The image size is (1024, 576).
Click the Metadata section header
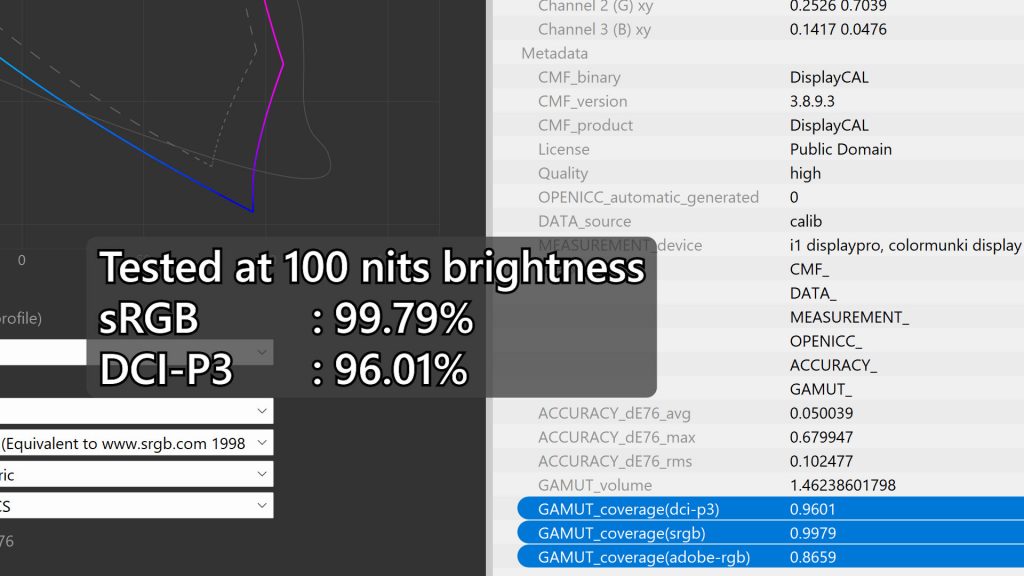pyautogui.click(x=554, y=53)
